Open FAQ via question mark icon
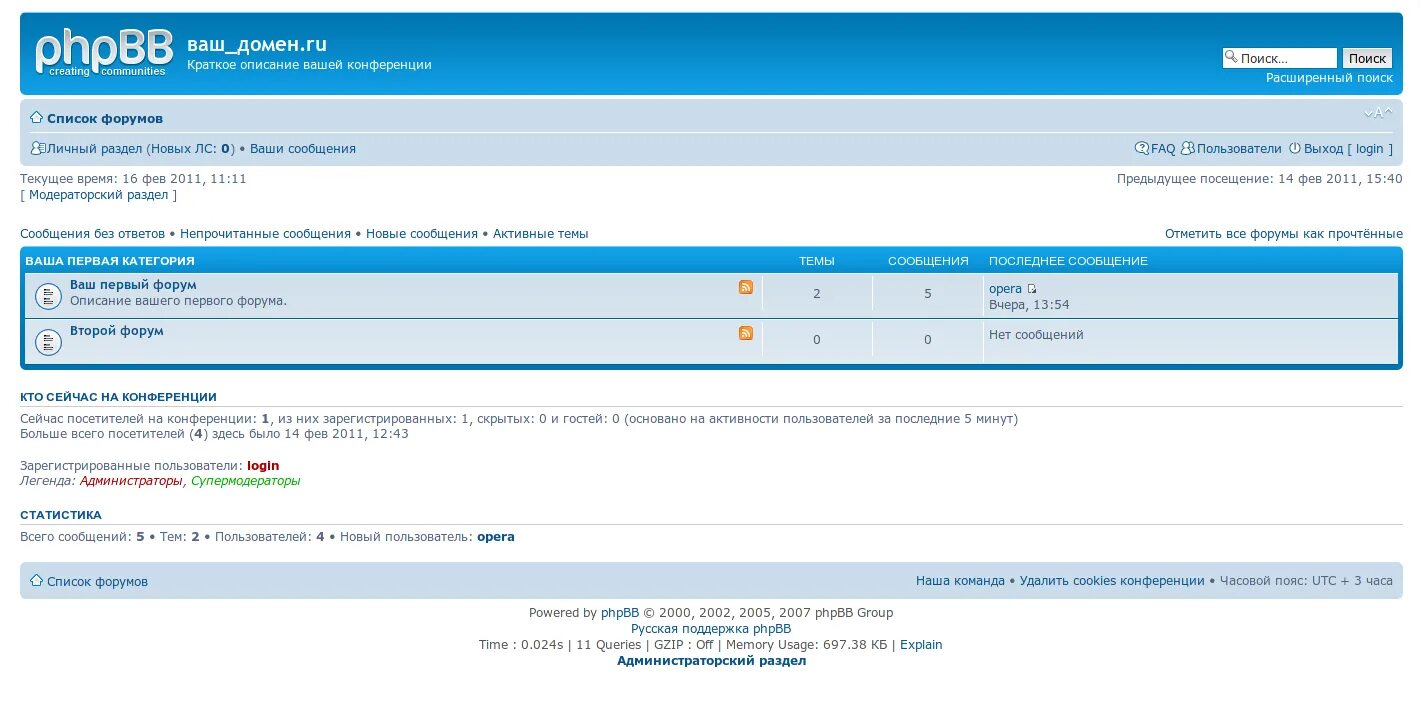Viewport: 1423px width, 702px height. pyautogui.click(x=1142, y=148)
